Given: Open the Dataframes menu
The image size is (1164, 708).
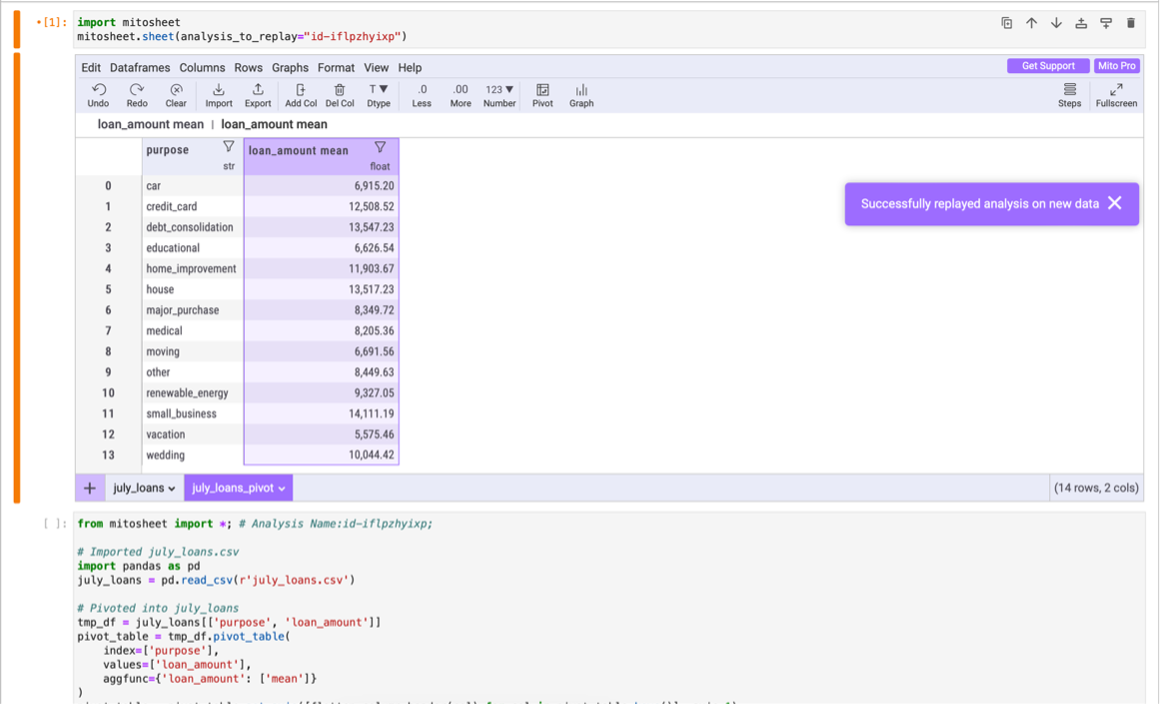Looking at the screenshot, I should click(139, 68).
